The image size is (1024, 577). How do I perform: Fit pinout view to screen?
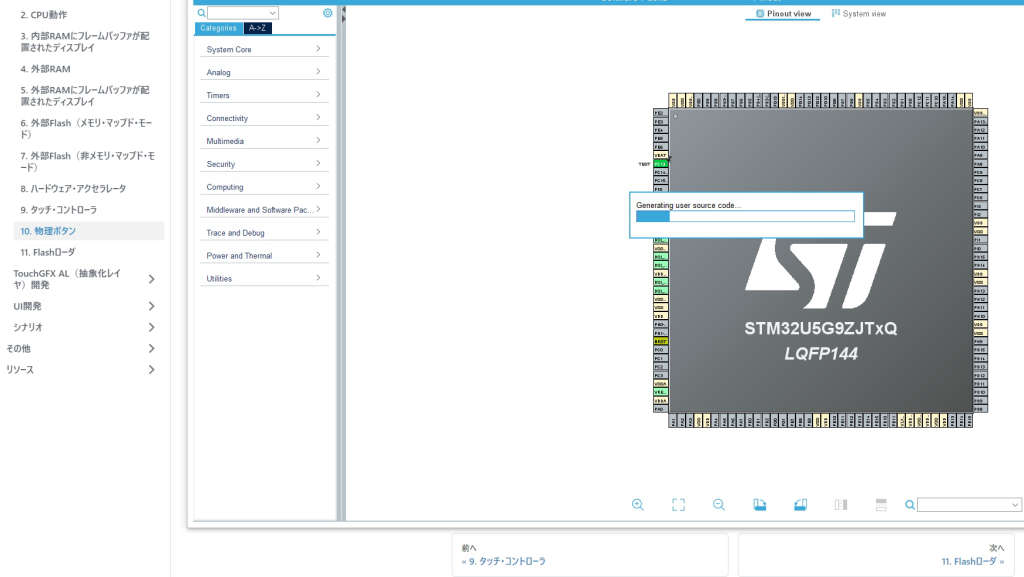point(679,505)
